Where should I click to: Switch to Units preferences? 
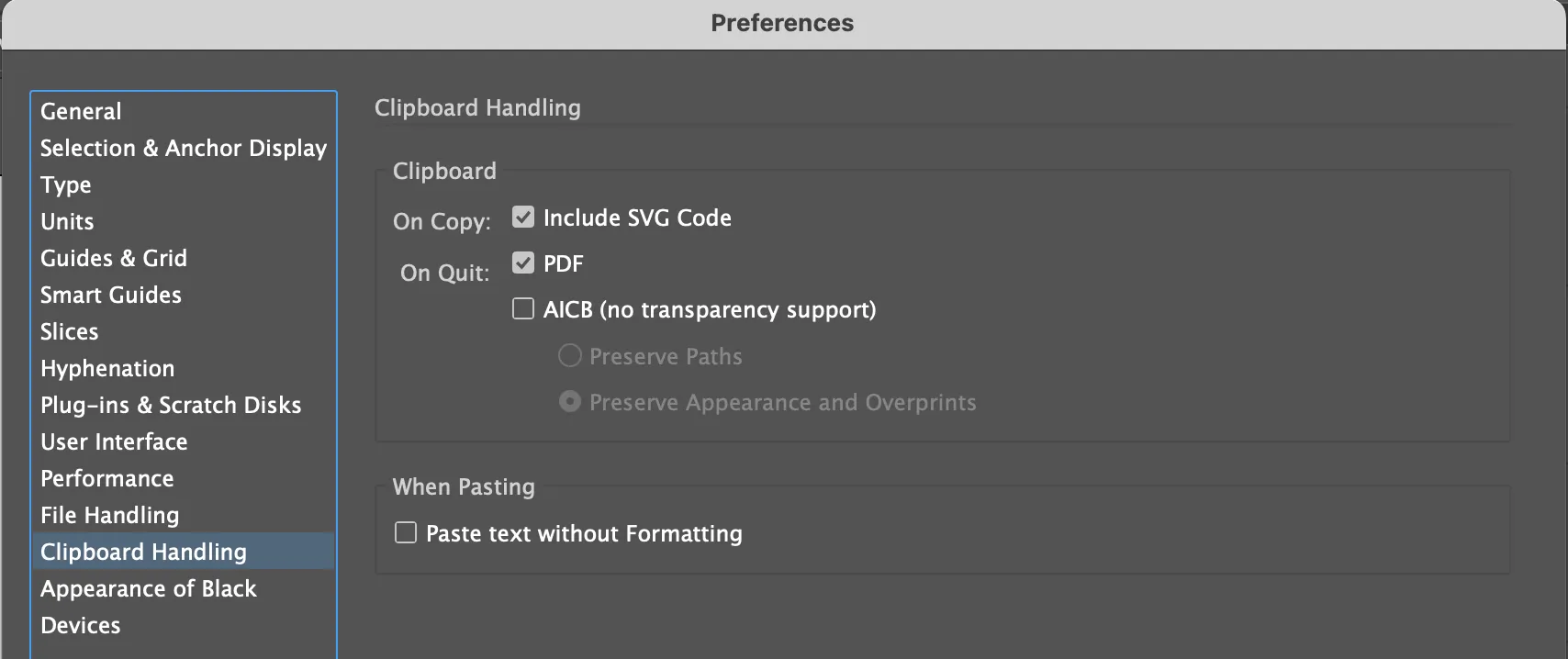click(x=67, y=221)
